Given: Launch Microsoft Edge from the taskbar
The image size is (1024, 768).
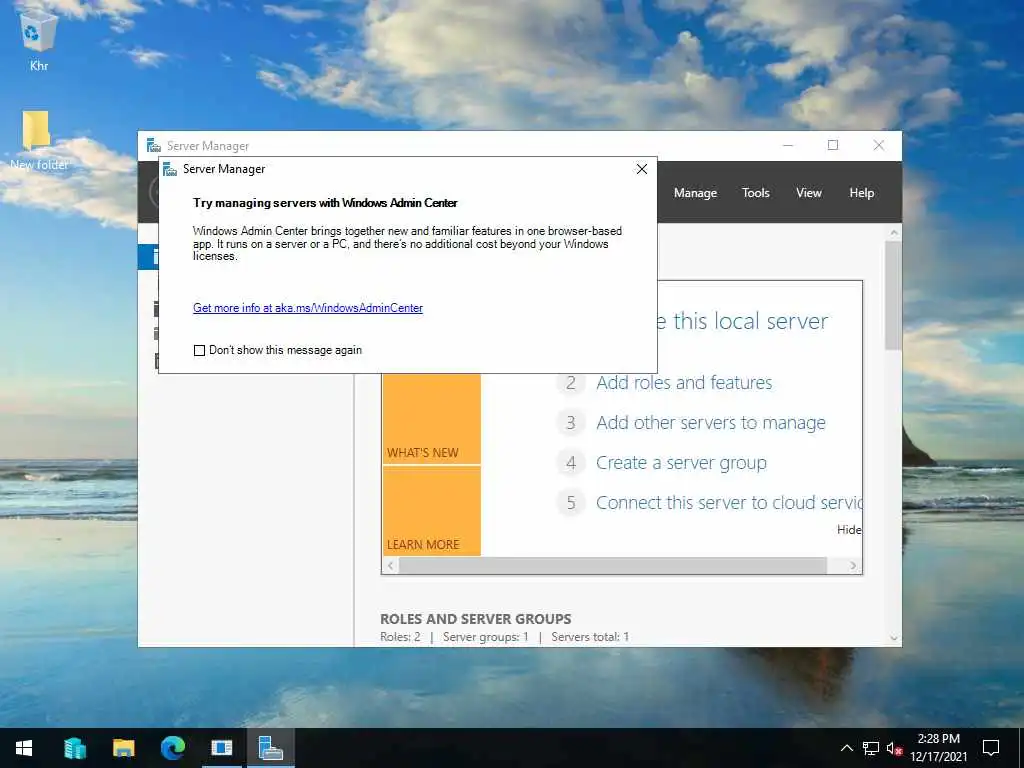Looking at the screenshot, I should tap(172, 748).
